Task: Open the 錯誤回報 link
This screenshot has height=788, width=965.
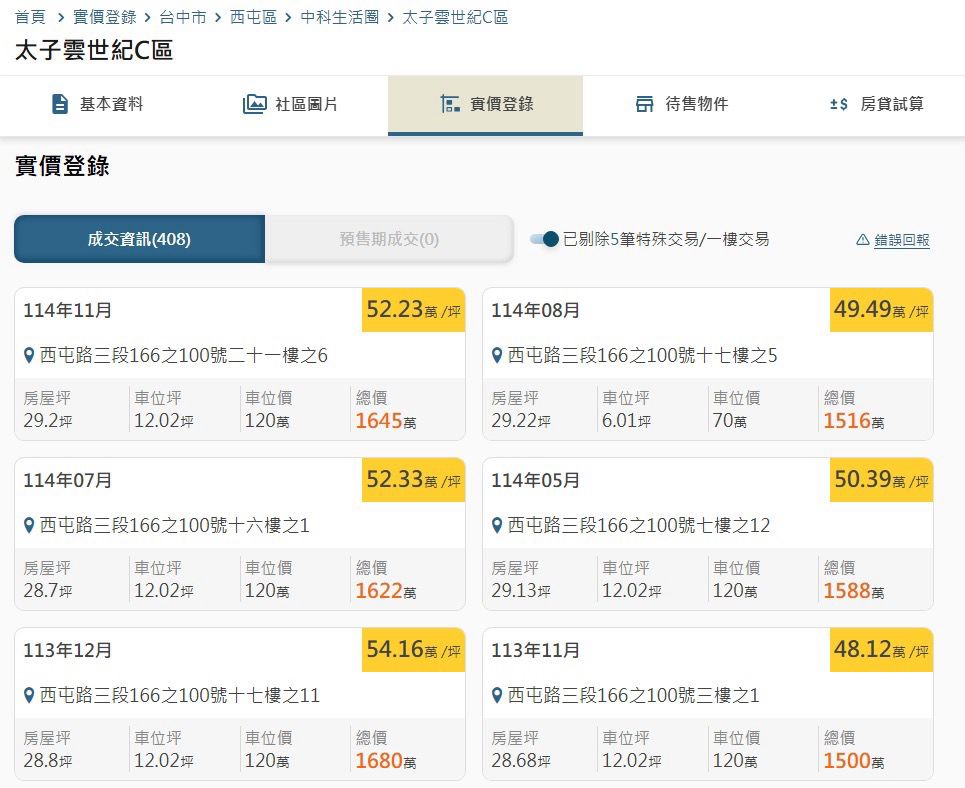Action: point(902,240)
